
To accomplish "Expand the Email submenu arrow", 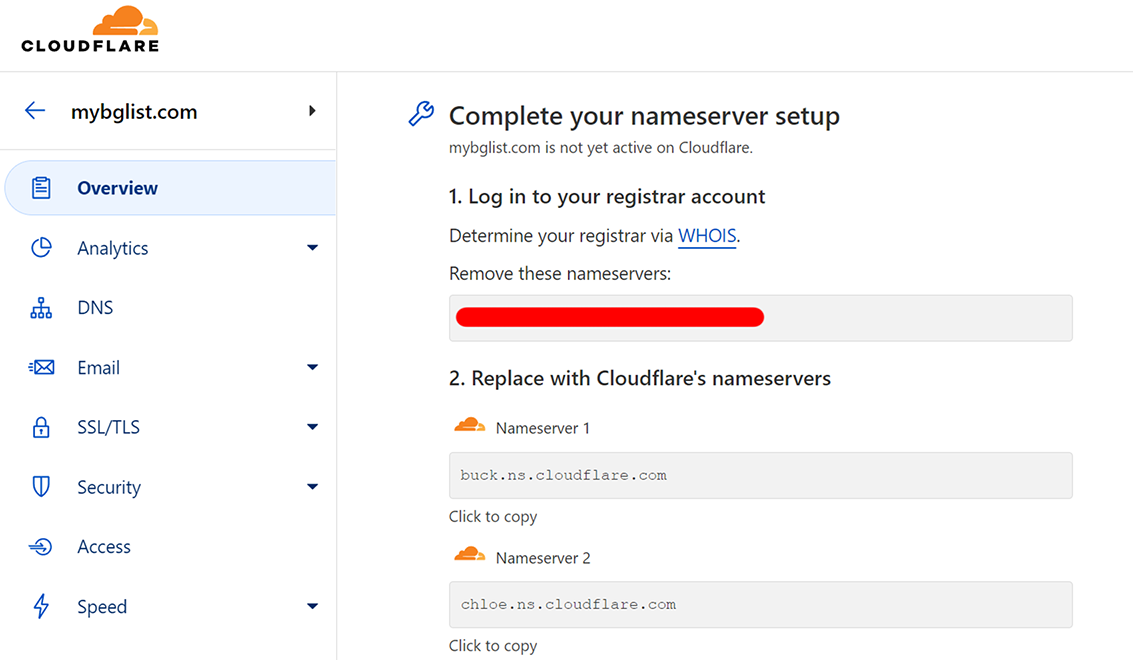I will pos(312,367).
